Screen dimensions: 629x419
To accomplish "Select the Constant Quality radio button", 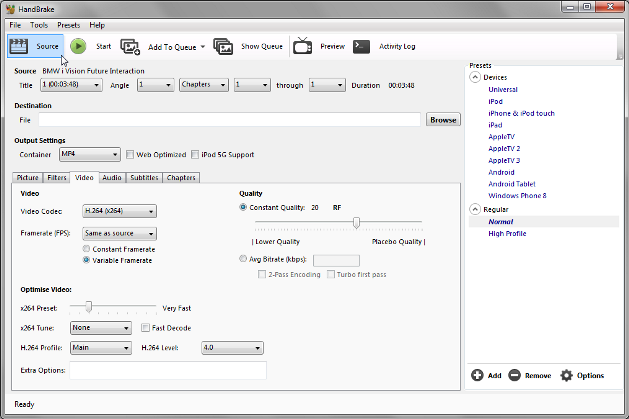I will click(243, 207).
